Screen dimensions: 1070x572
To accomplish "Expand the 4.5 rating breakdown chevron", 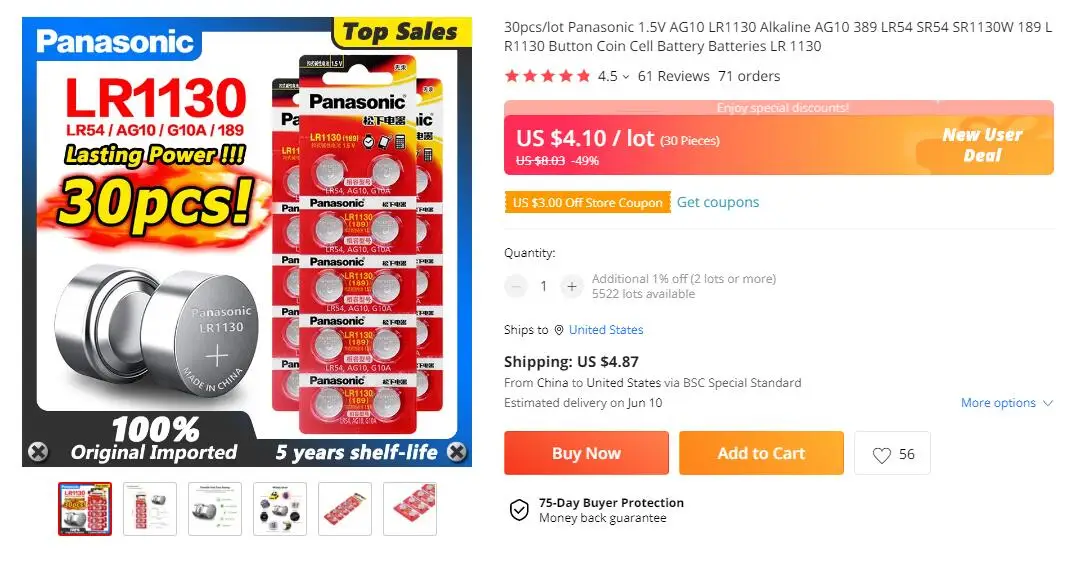I will pyautogui.click(x=626, y=77).
